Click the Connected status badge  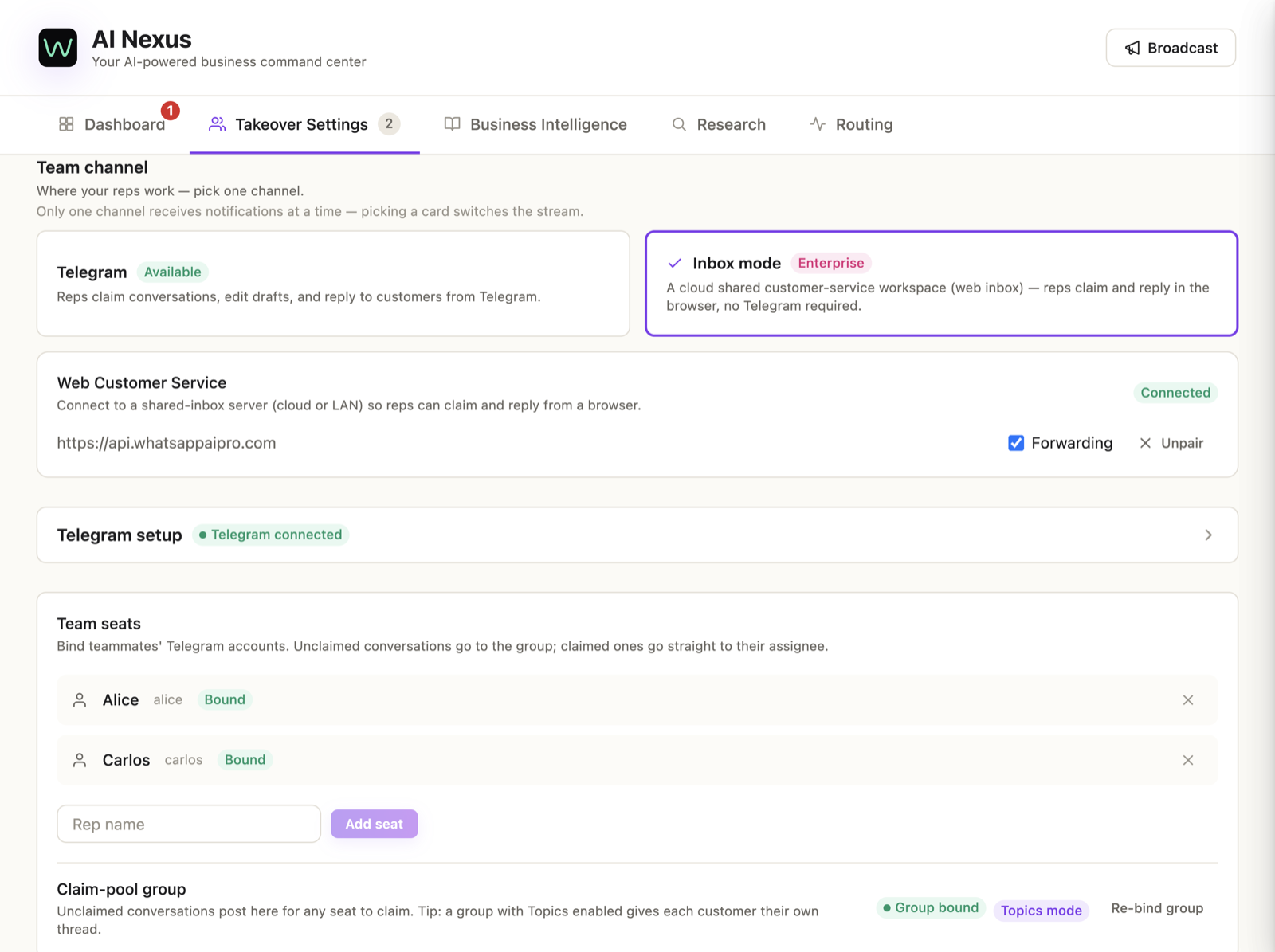(1175, 393)
